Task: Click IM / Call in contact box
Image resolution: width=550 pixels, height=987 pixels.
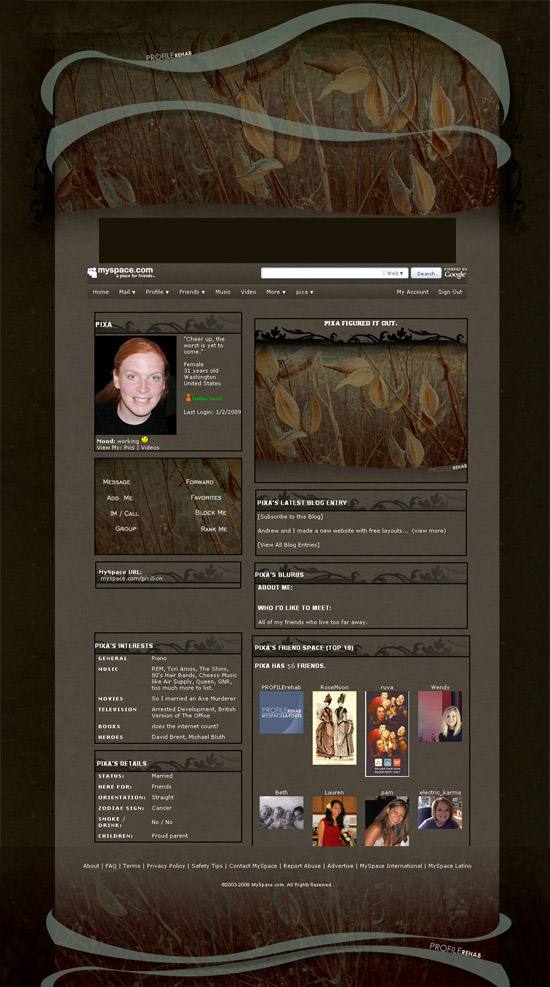Action: point(124,514)
